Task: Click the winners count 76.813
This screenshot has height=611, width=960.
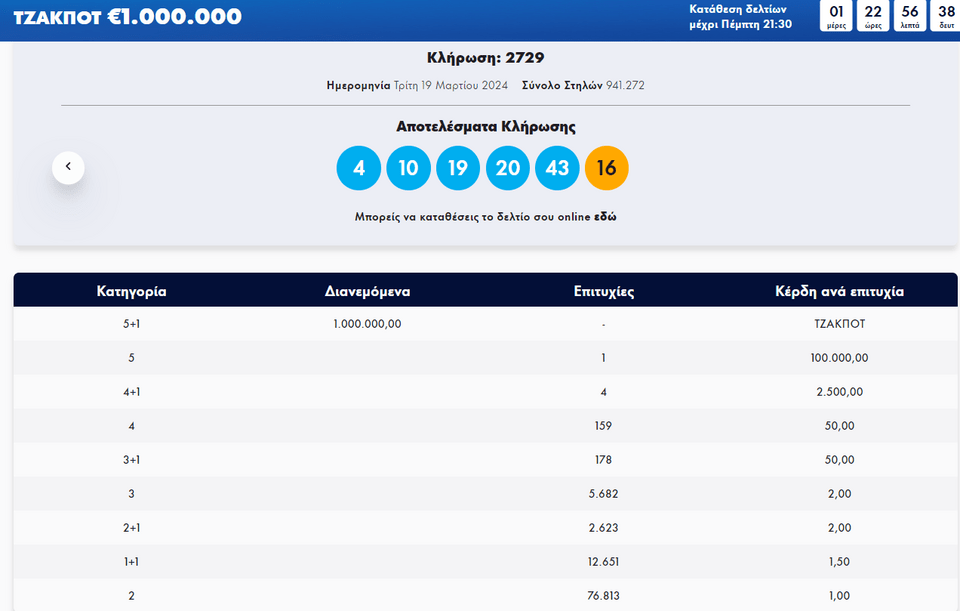Action: coord(603,596)
